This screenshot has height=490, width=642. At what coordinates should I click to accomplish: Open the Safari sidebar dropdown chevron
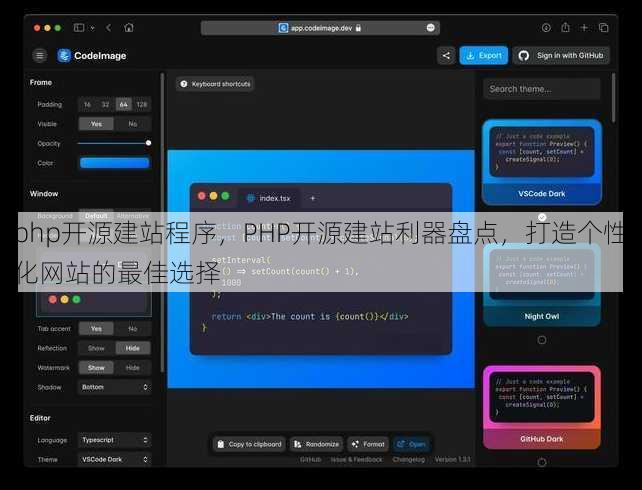pyautogui.click(x=93, y=28)
